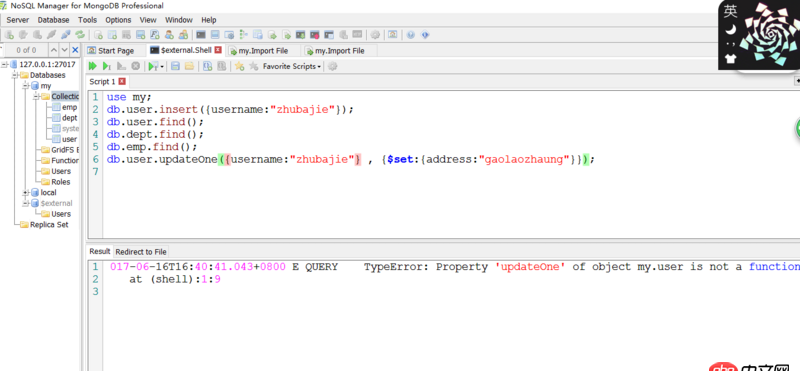The image size is (800, 371).
Task: Select the dept collection in tree
Action: (69, 118)
